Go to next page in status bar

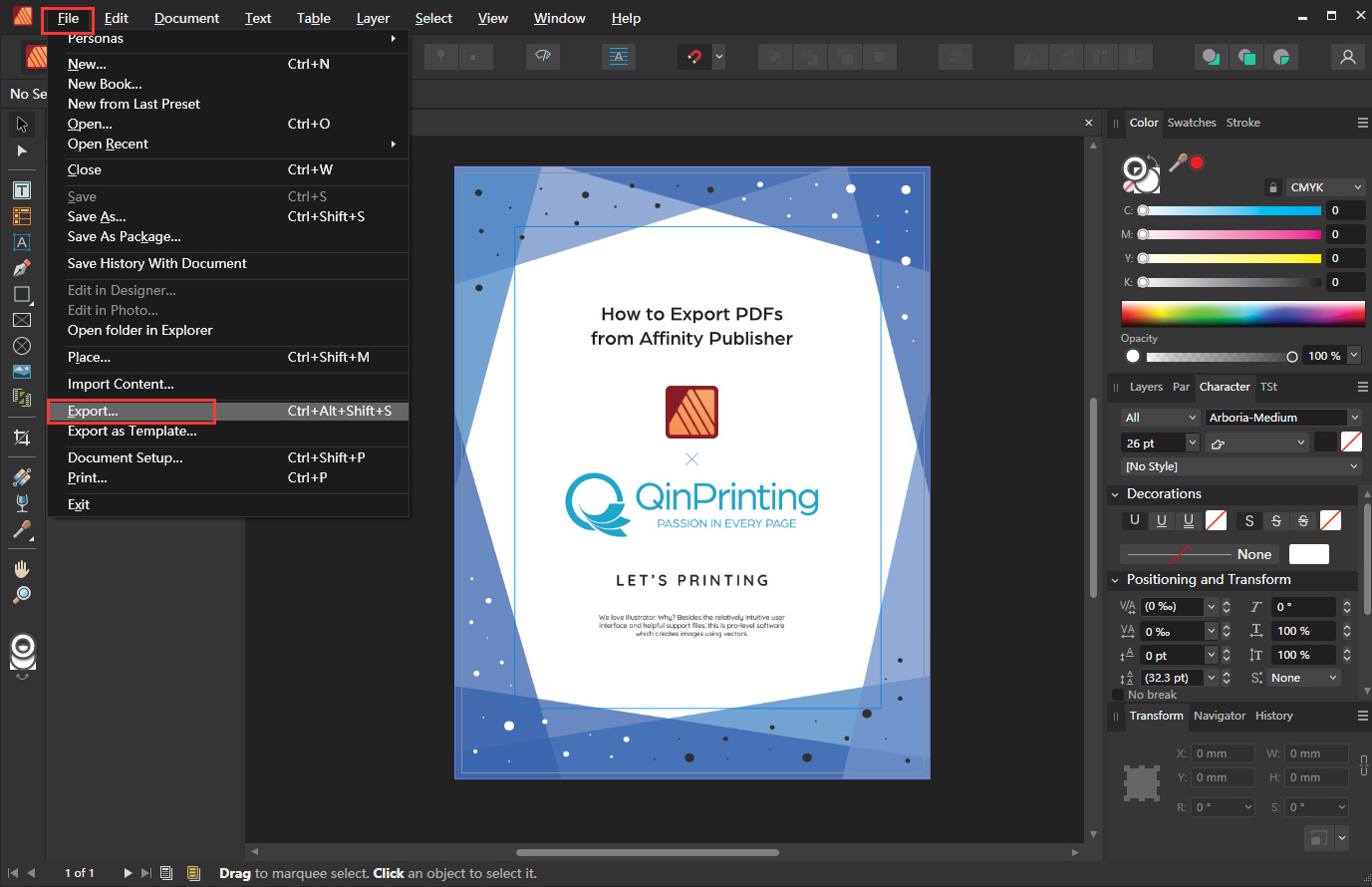128,873
